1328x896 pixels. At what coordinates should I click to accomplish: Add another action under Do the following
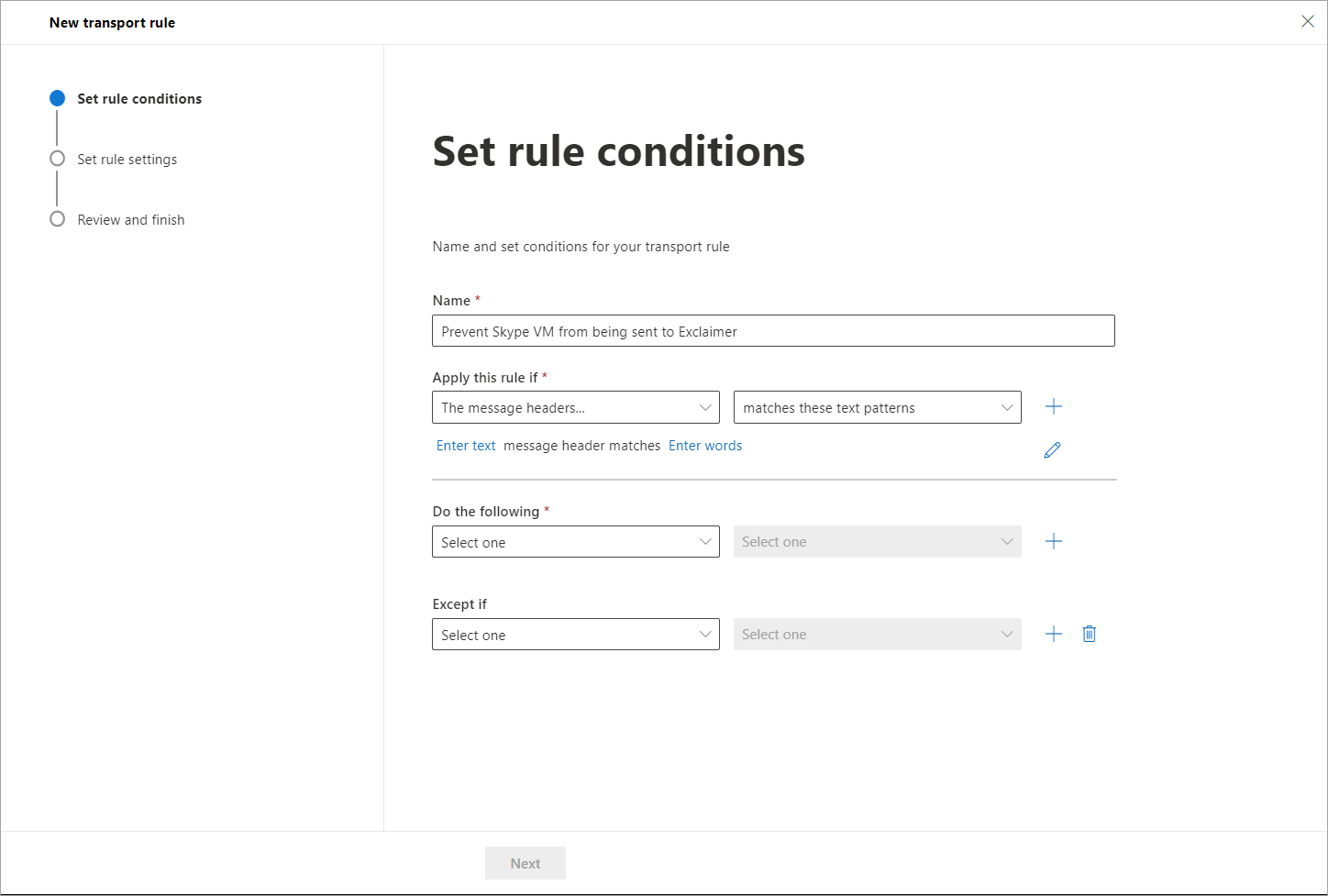(1054, 542)
